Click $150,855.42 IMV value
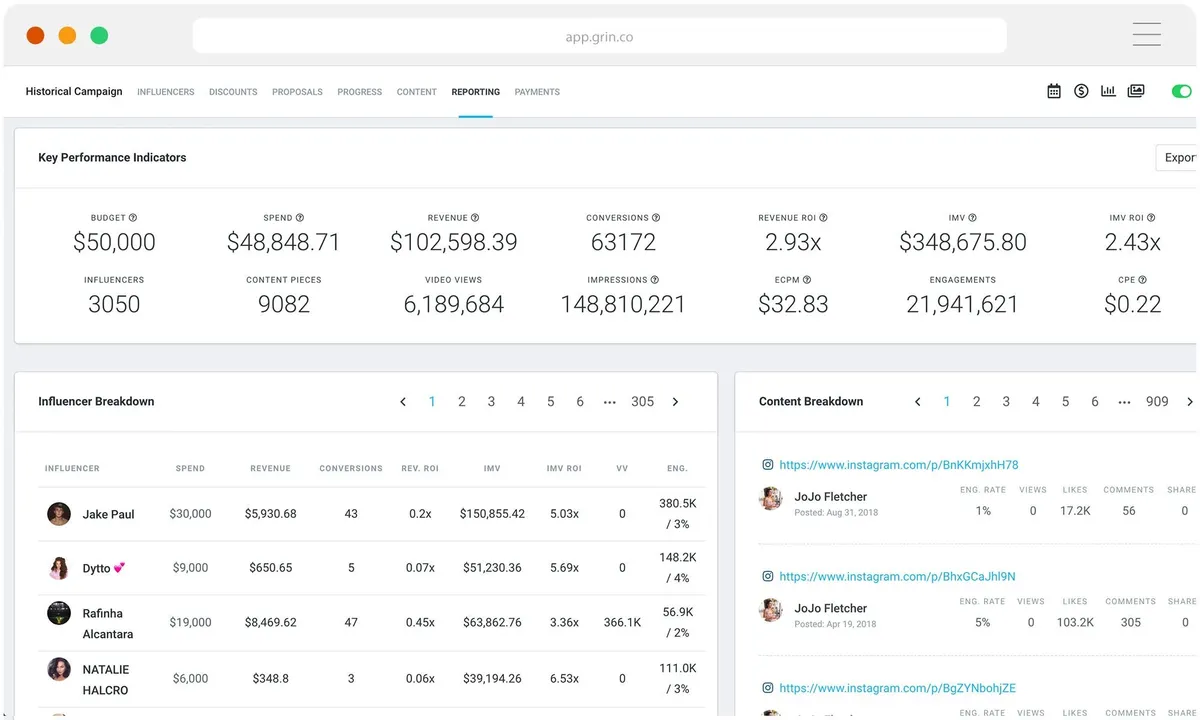 coord(492,514)
